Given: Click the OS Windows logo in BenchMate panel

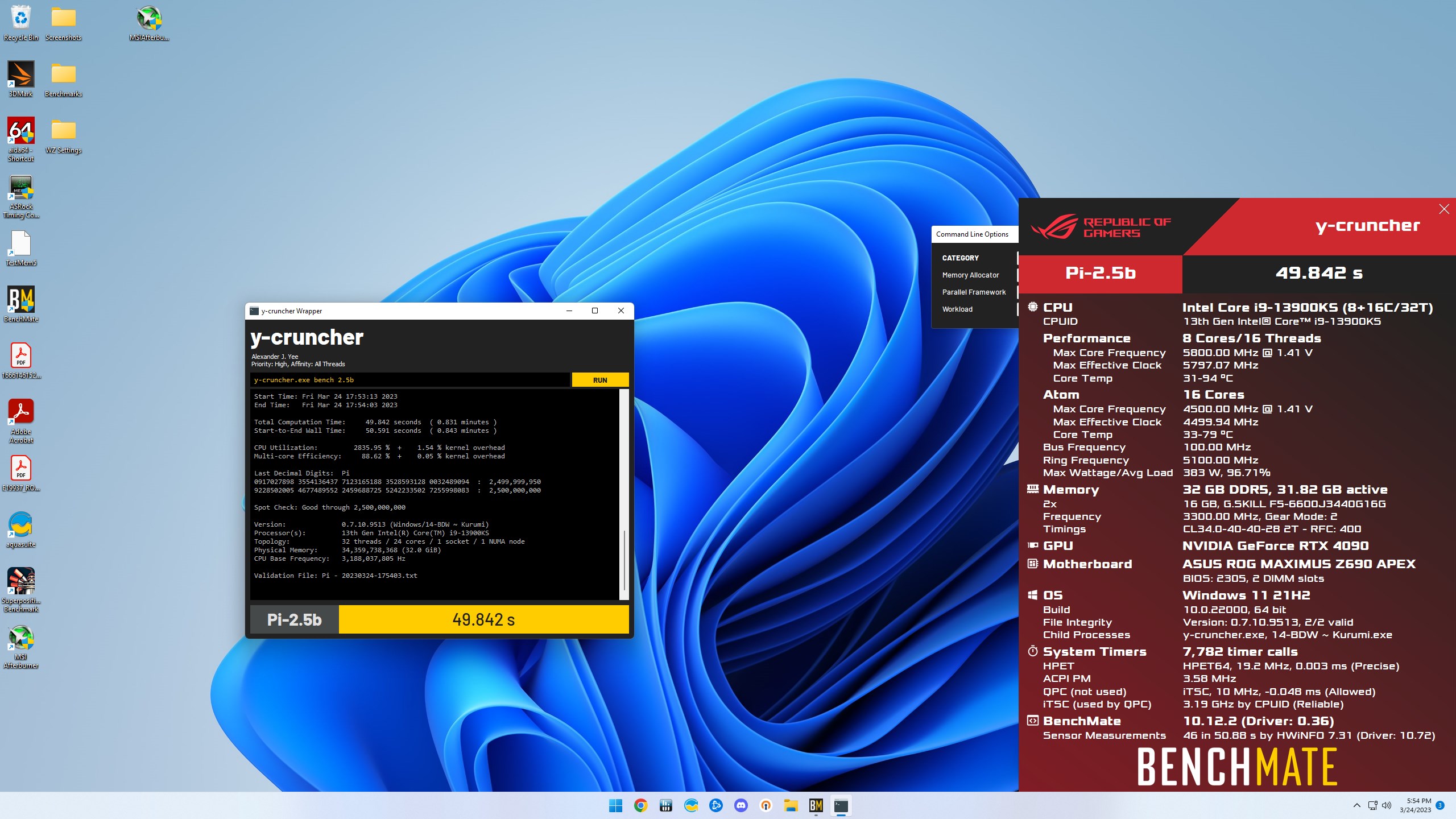Looking at the screenshot, I should point(1033,595).
